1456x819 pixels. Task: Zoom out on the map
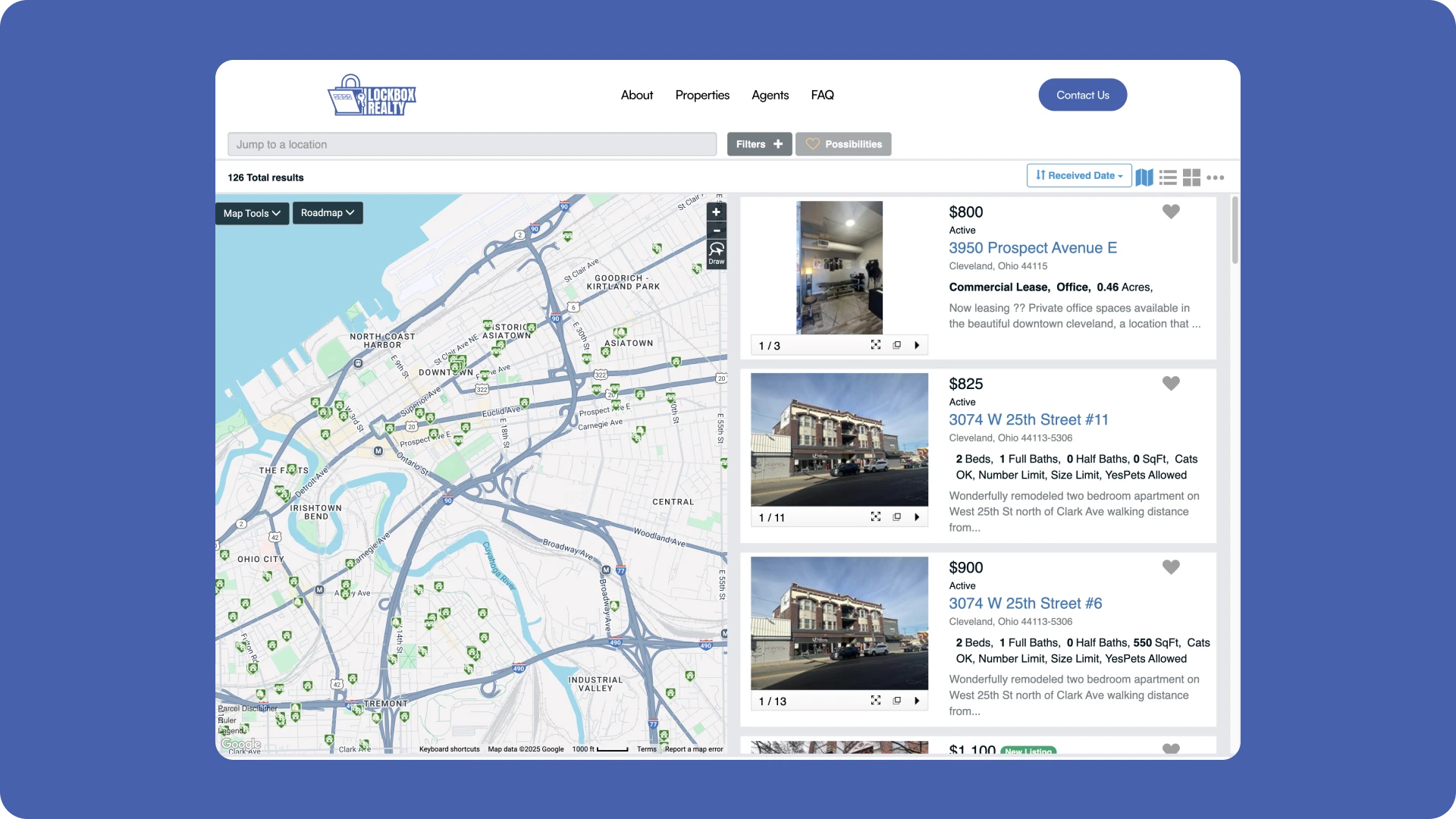click(x=716, y=231)
